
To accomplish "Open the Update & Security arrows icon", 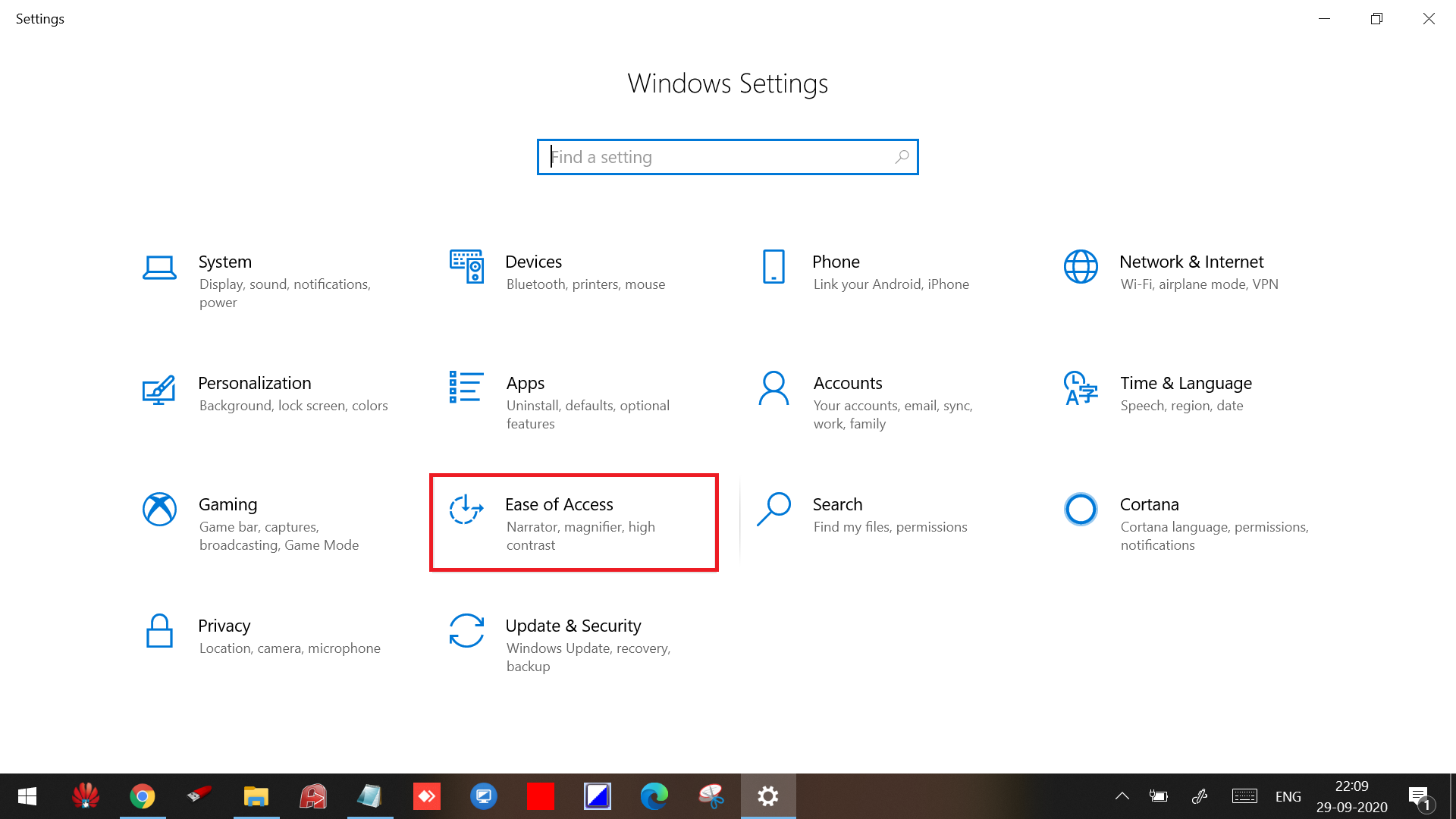I will [466, 631].
